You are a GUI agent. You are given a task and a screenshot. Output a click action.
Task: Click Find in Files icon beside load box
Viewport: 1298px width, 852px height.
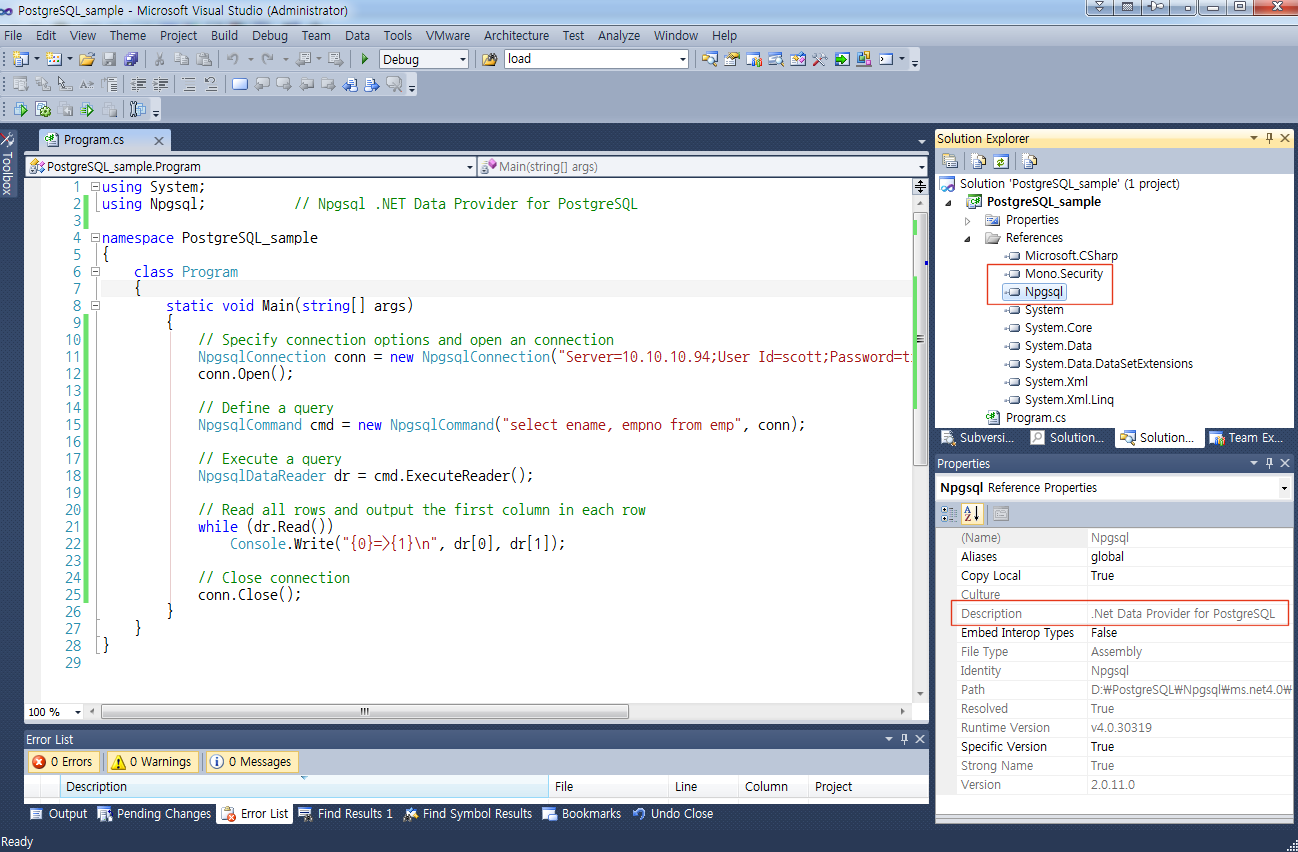(x=489, y=59)
